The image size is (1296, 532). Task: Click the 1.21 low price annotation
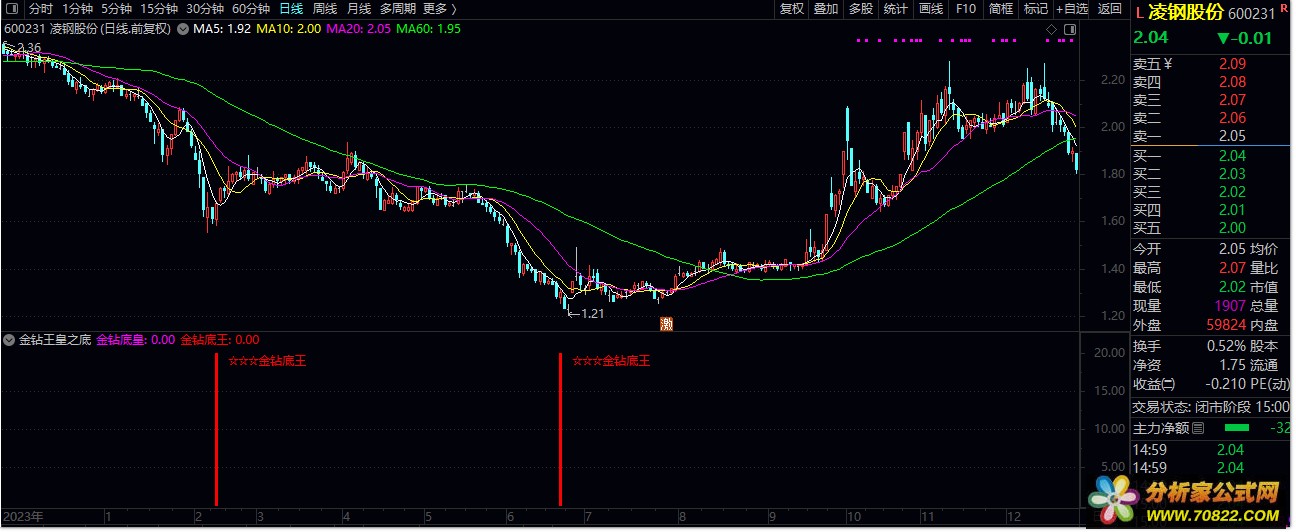pyautogui.click(x=586, y=313)
